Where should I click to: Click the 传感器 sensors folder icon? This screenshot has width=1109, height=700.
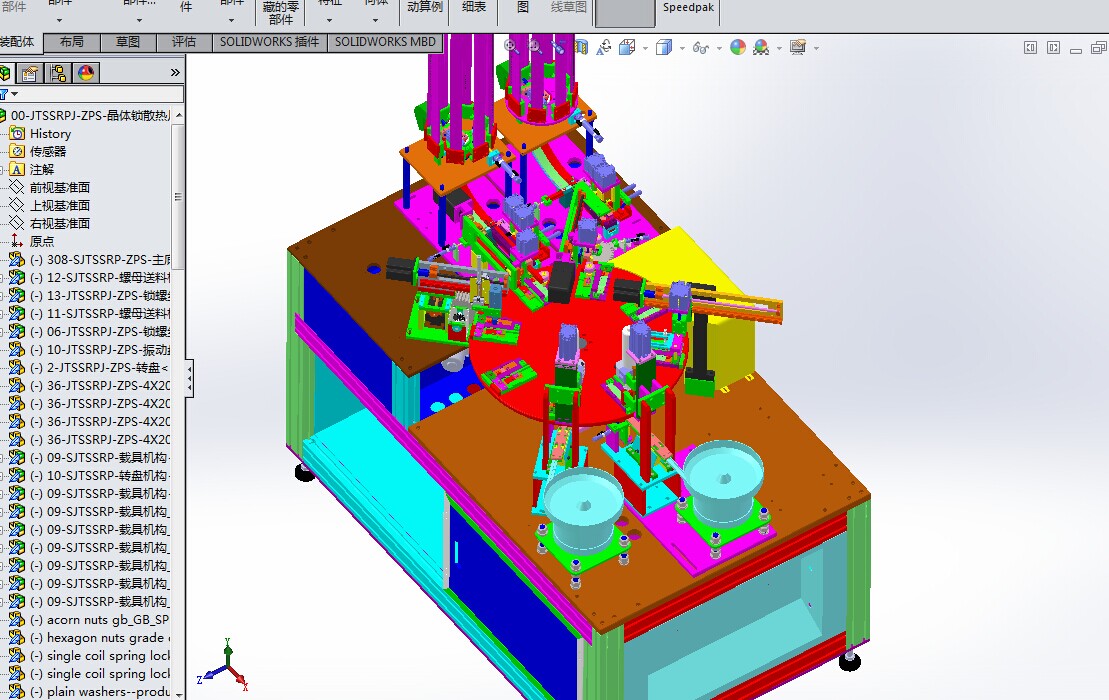tap(17, 151)
